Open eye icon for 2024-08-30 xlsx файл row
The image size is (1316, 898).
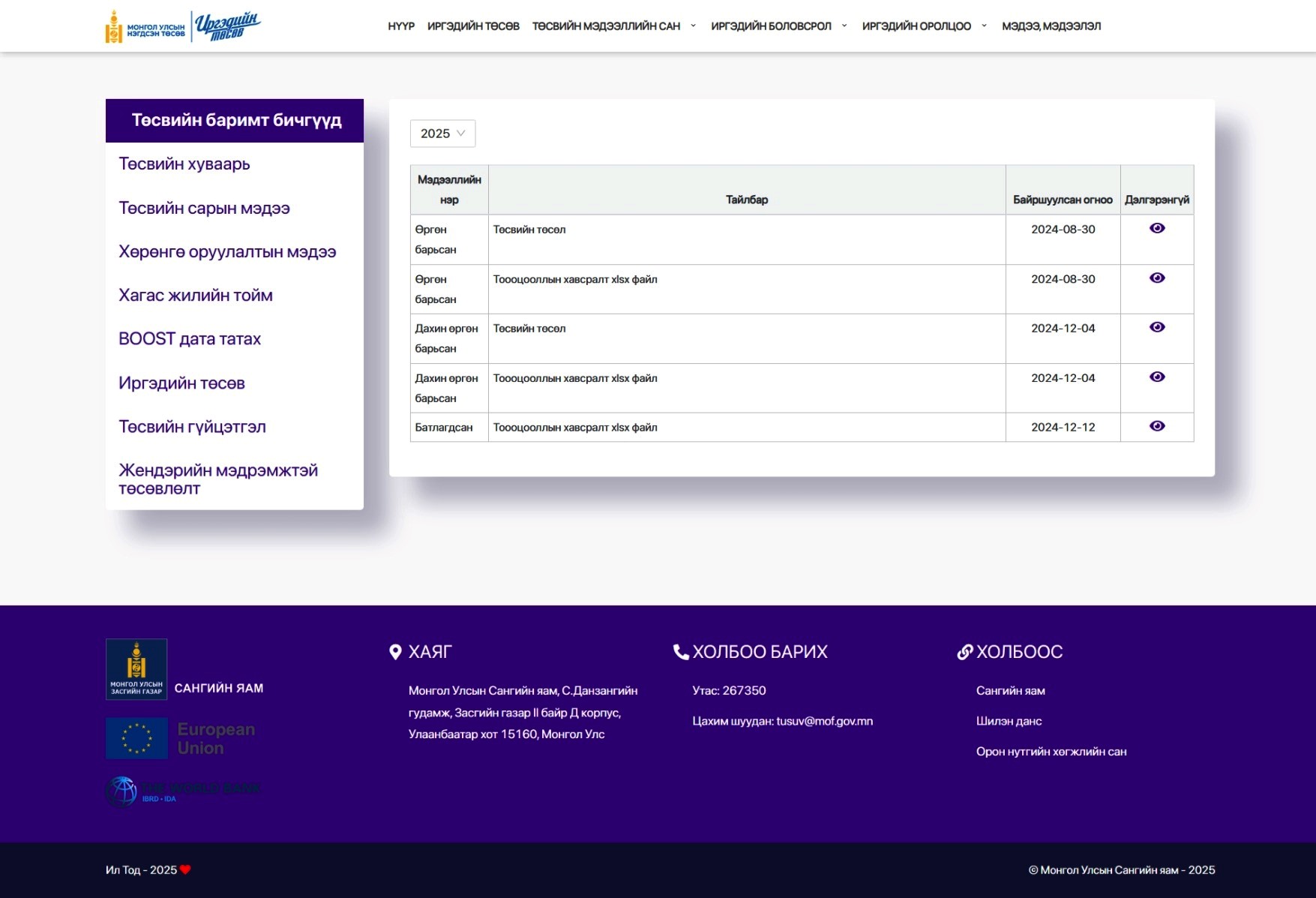point(1156,278)
